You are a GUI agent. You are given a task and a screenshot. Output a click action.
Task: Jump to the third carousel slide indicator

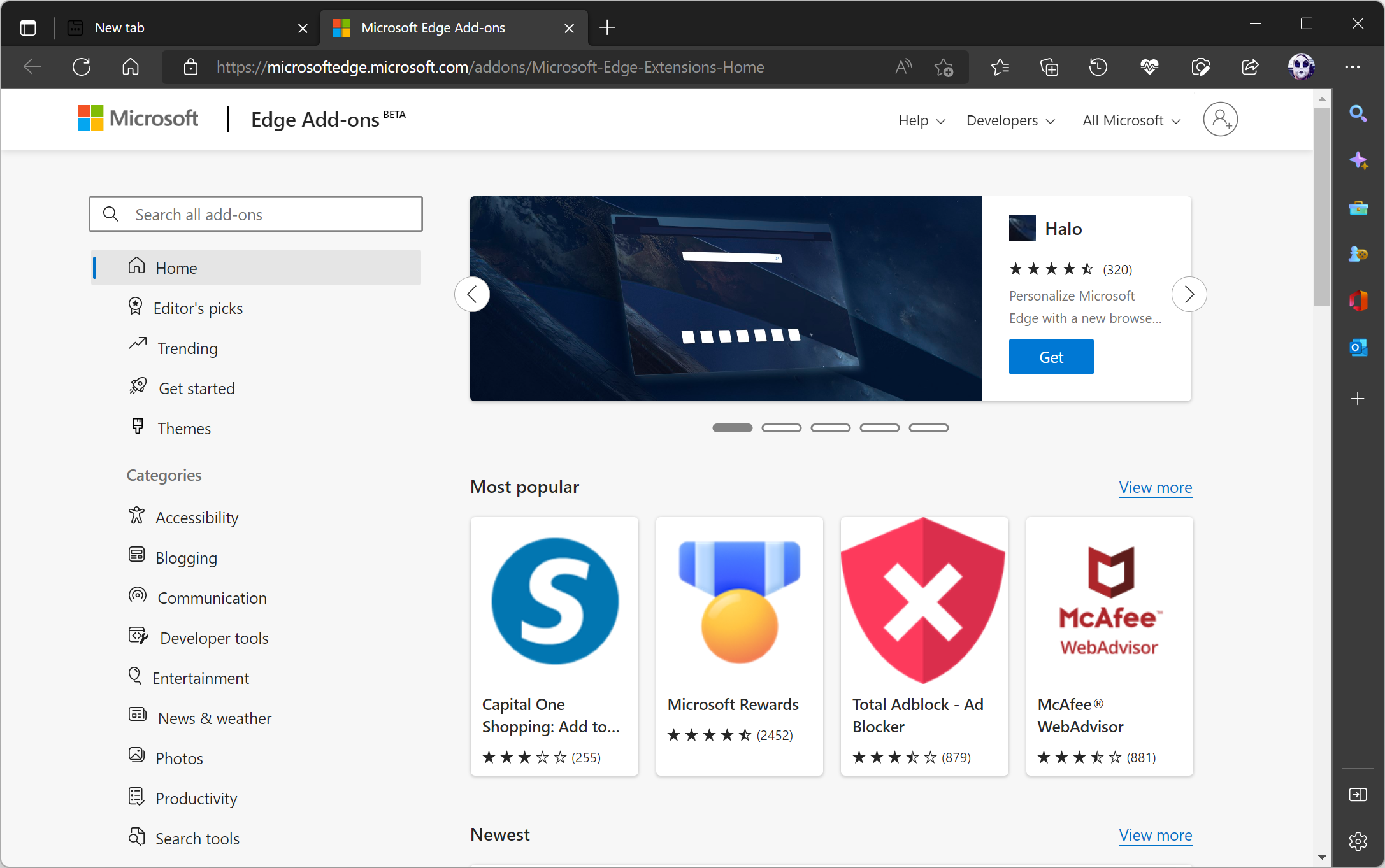tap(830, 428)
